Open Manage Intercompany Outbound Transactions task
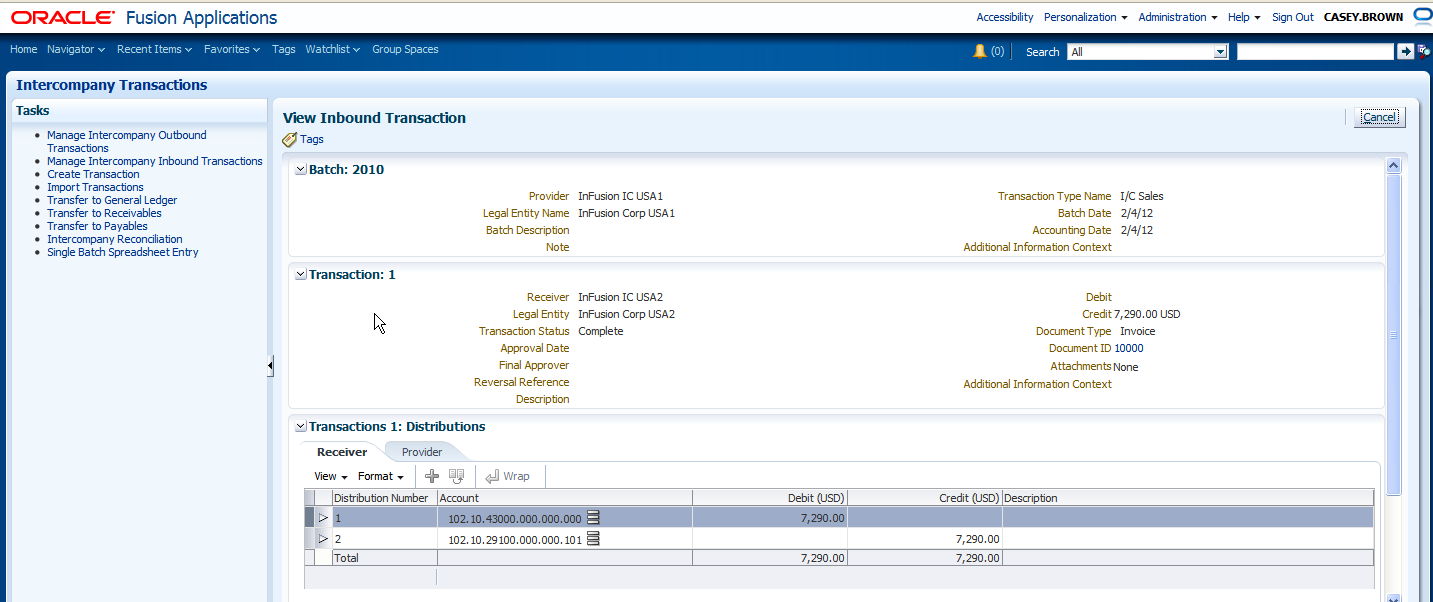The height and width of the screenshot is (602, 1433). 127,141
